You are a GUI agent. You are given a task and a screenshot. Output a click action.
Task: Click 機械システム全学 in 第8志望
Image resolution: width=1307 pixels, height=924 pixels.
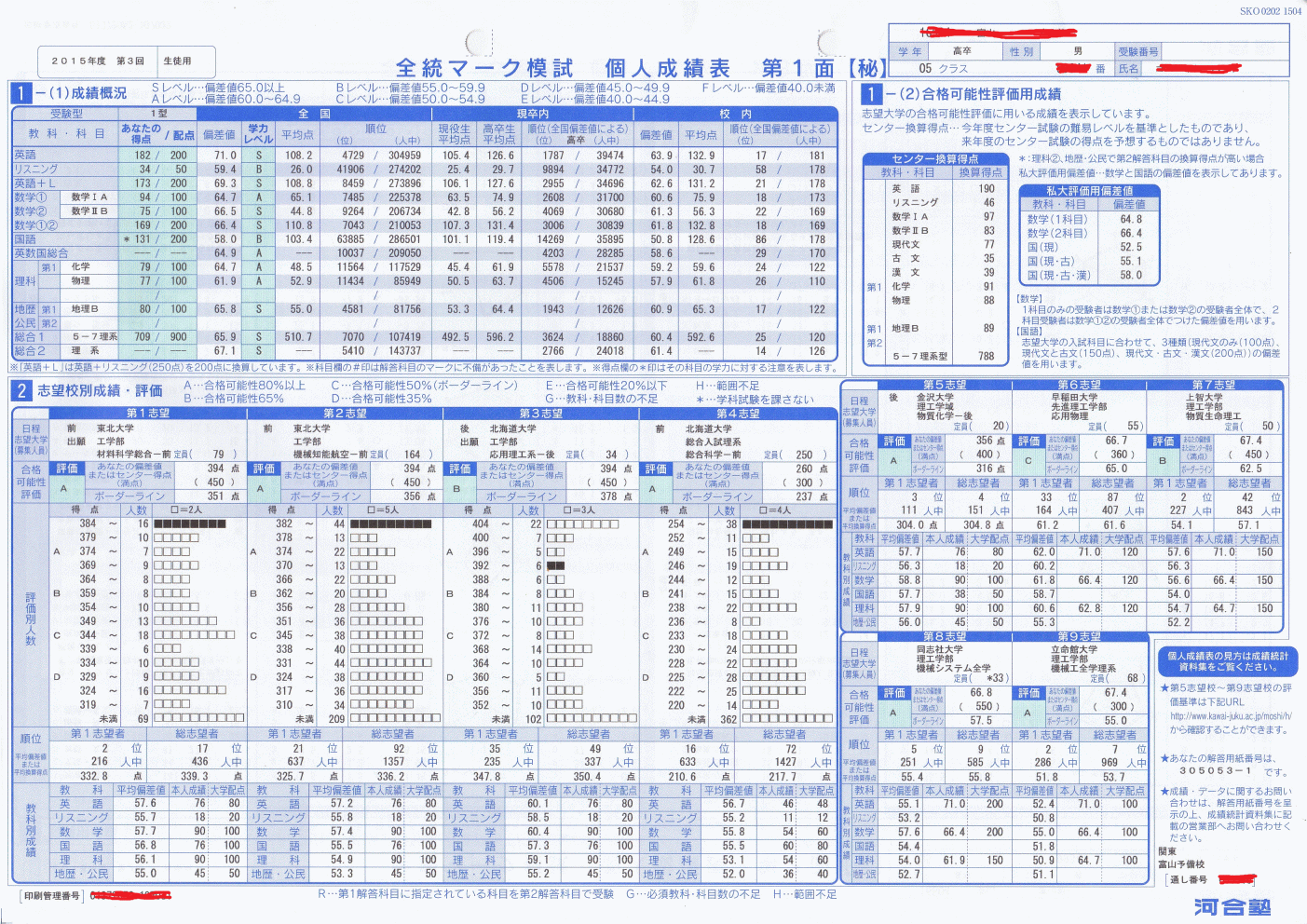click(954, 668)
